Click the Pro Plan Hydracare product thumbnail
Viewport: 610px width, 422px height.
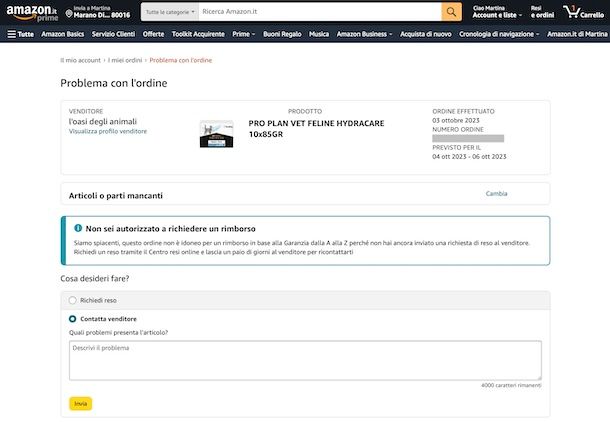(216, 134)
